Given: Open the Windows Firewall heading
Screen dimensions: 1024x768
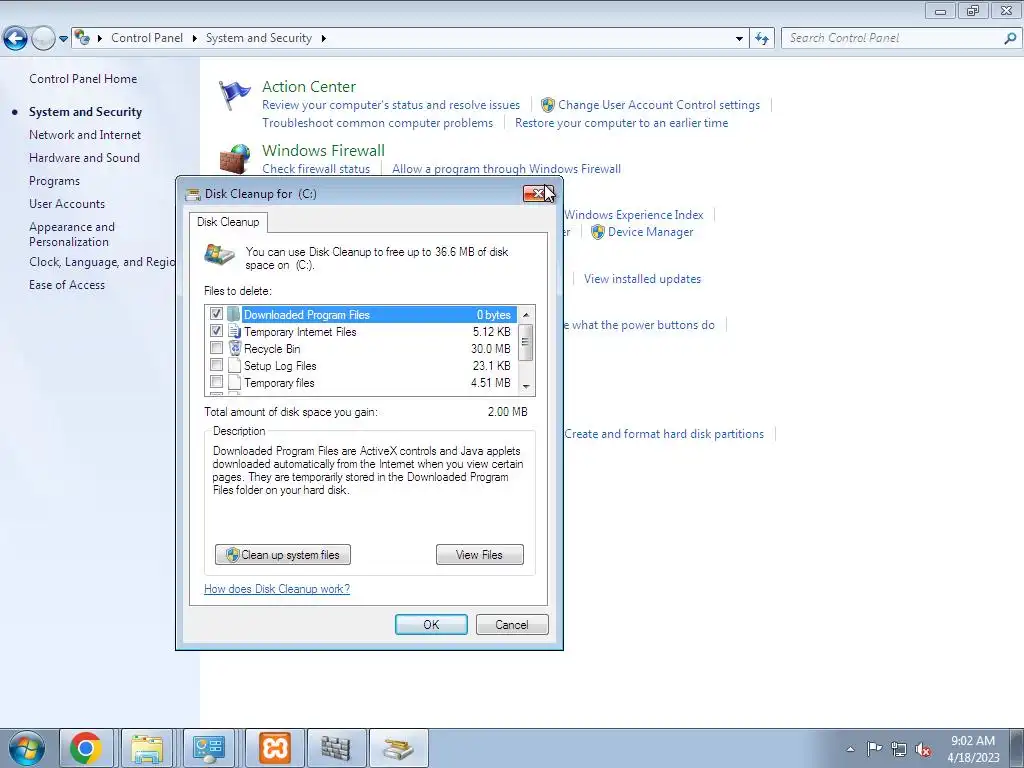Looking at the screenshot, I should tap(323, 151).
